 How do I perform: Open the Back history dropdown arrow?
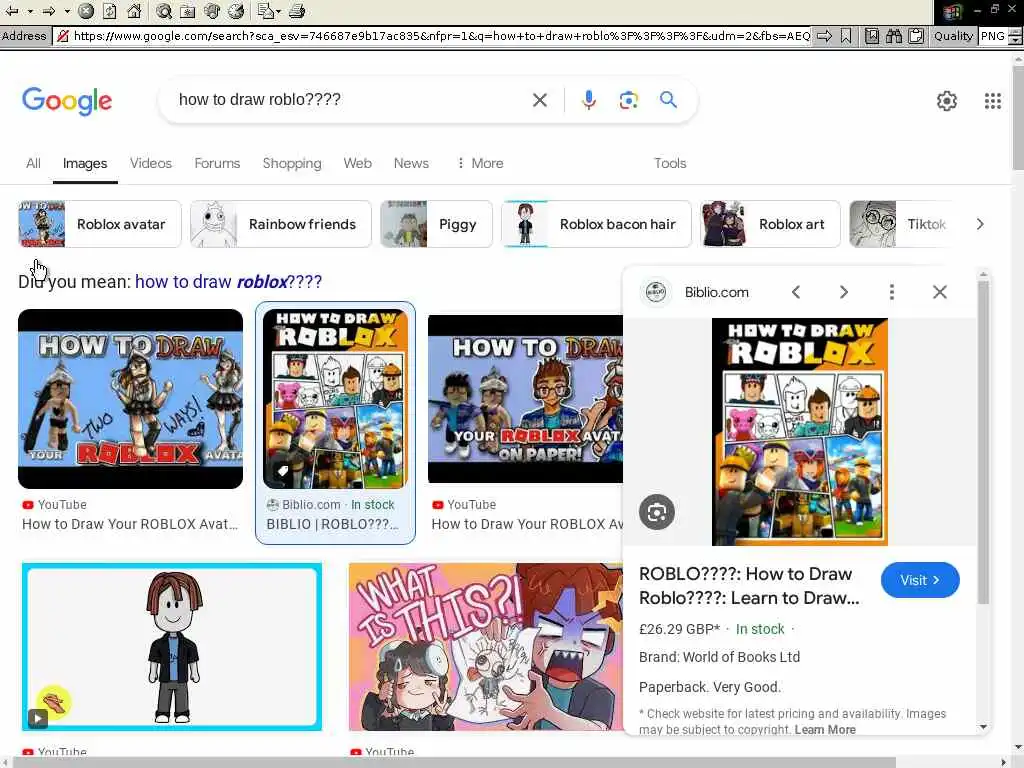pos(30,11)
